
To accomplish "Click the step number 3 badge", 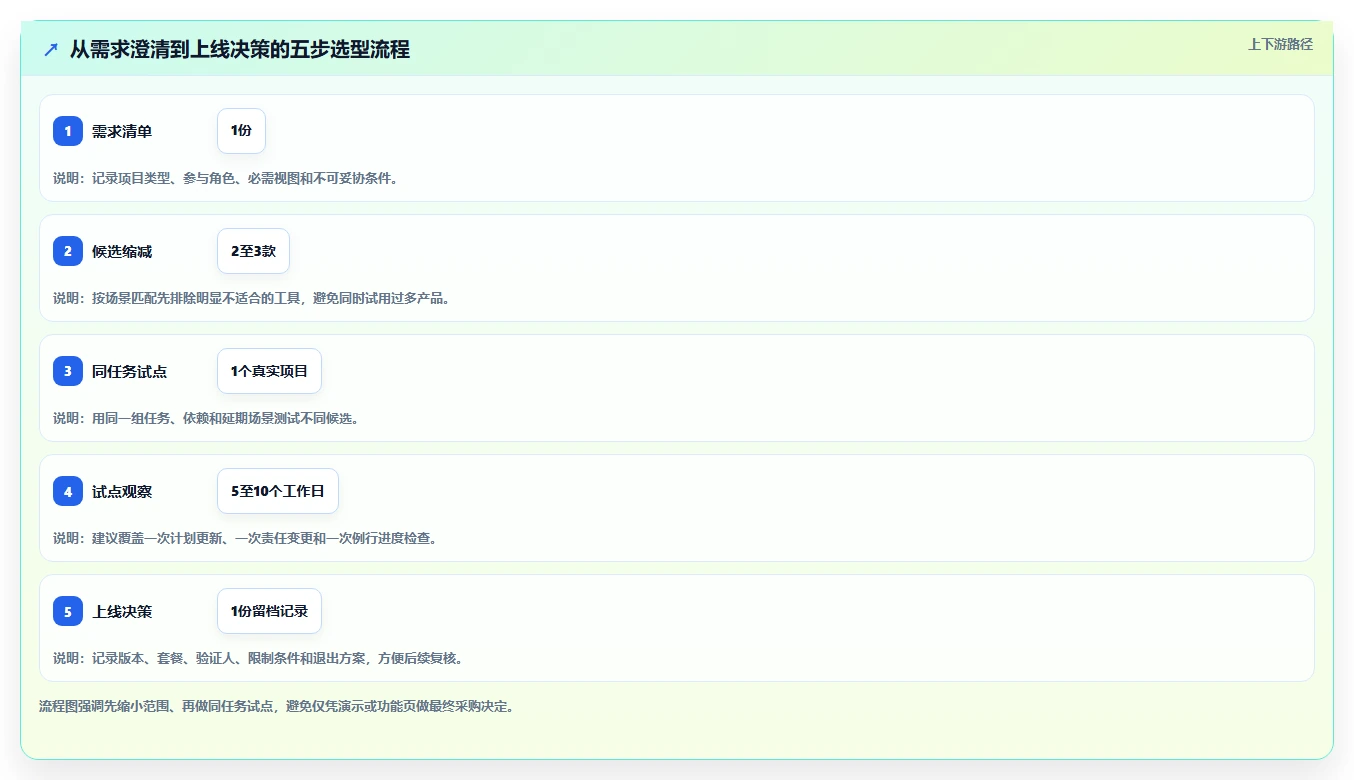I will pos(68,371).
